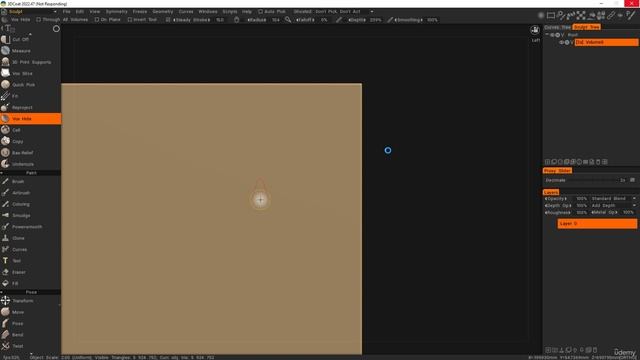Click the camera view icon labeled Left

535,31
